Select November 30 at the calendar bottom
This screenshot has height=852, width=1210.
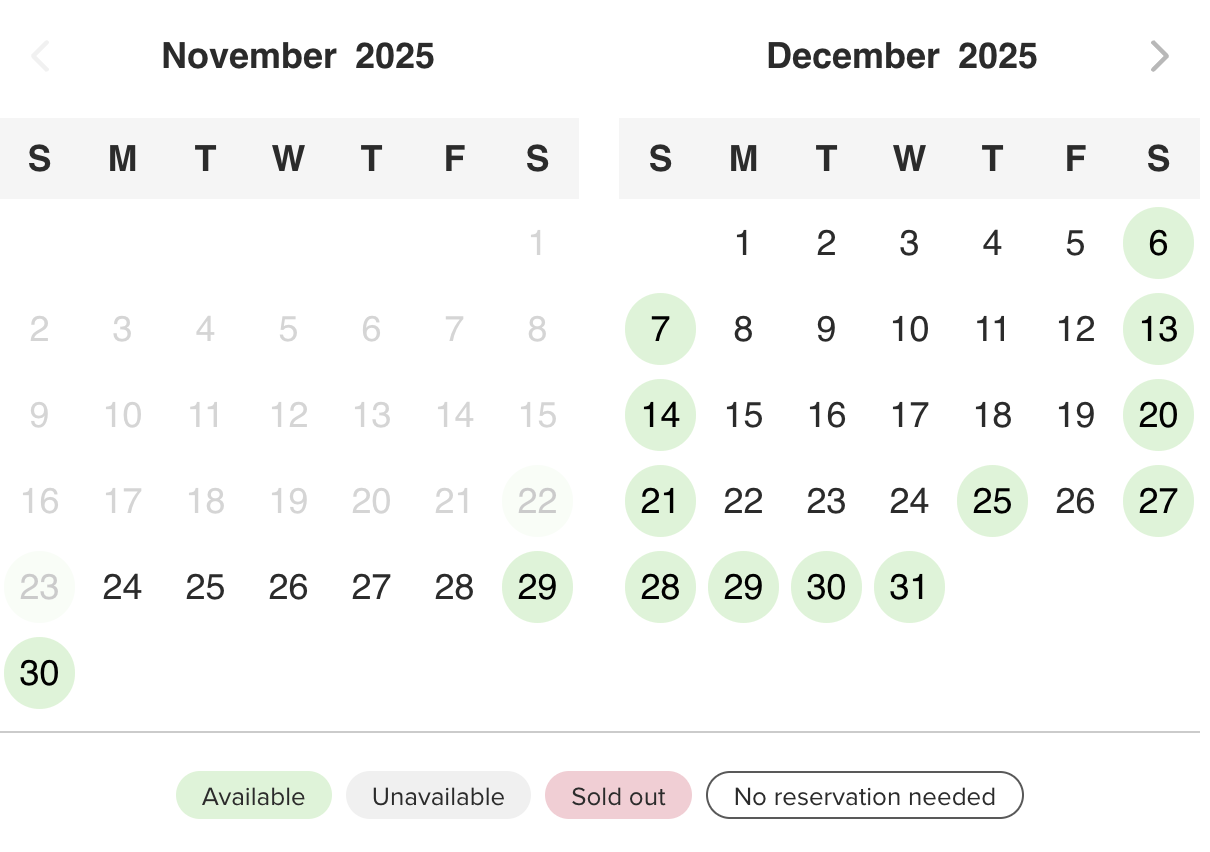point(39,673)
